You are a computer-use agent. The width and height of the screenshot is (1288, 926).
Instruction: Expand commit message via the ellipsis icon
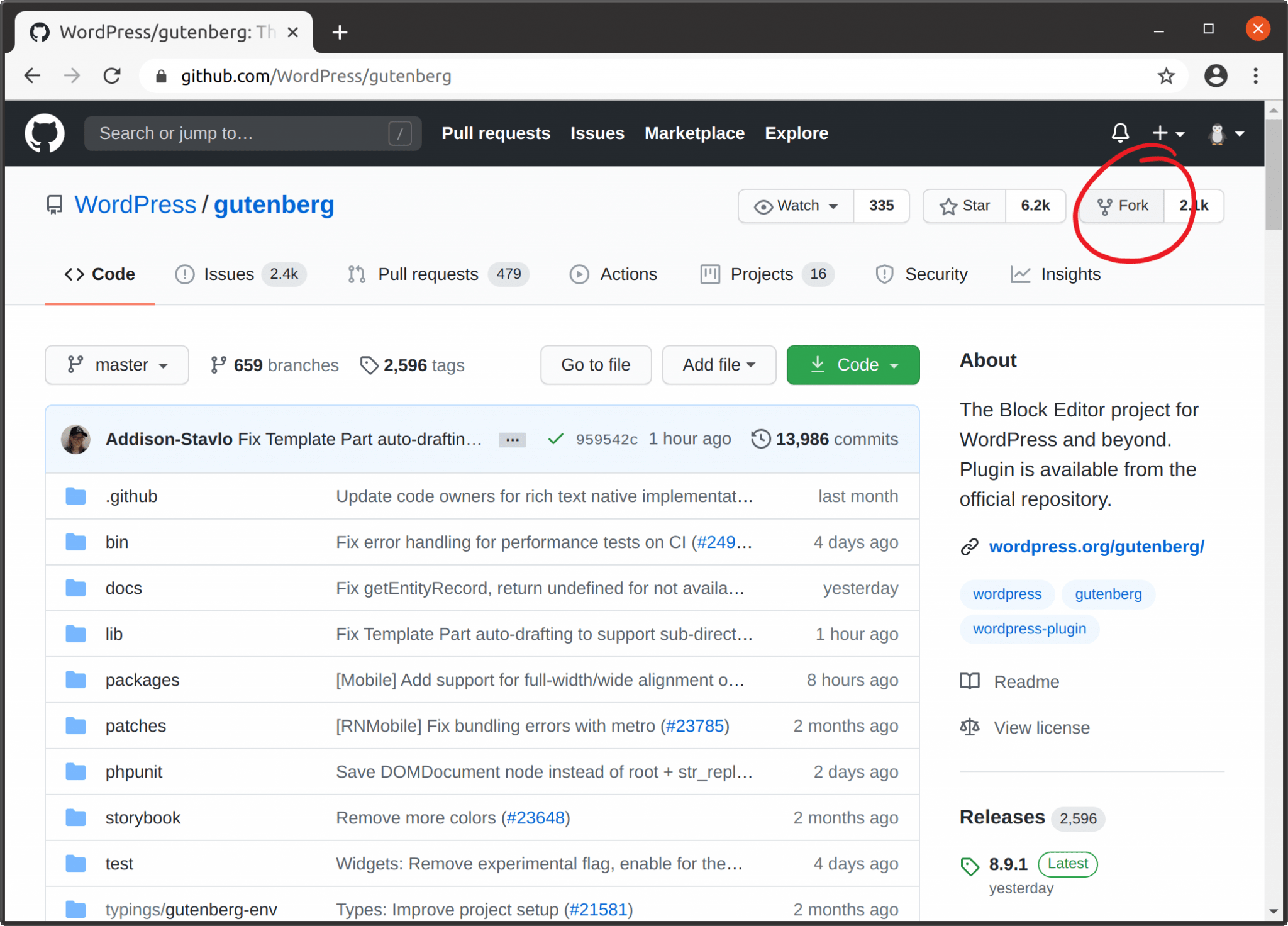click(512, 439)
